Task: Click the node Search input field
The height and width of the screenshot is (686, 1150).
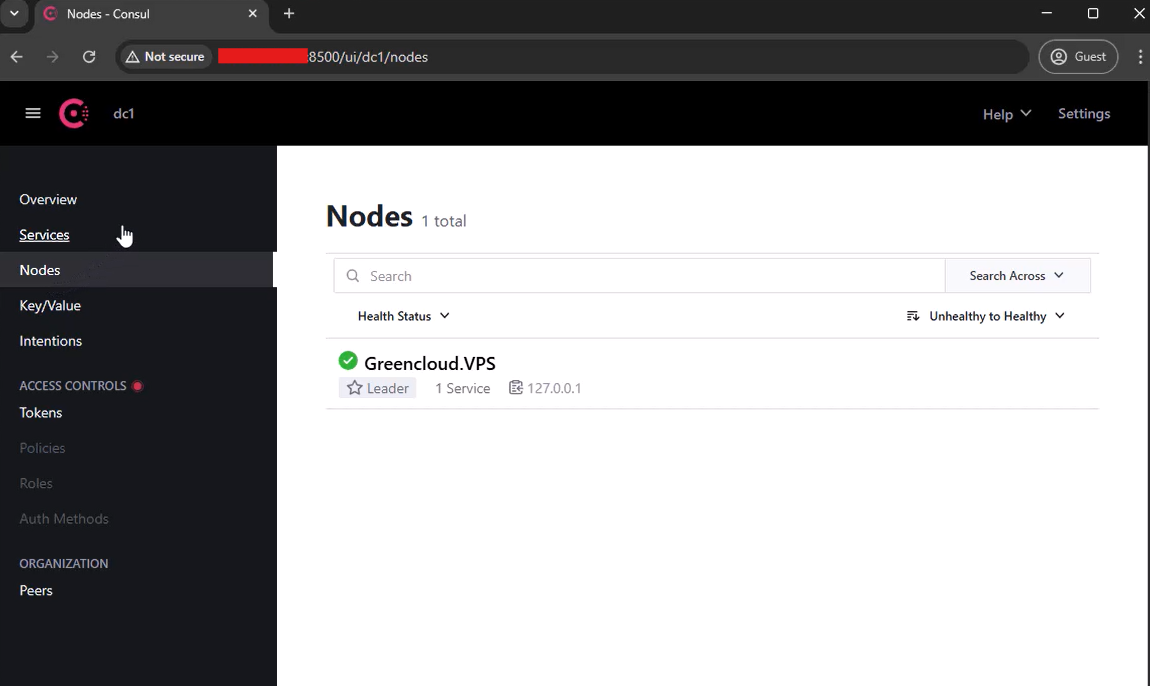Action: coord(640,276)
